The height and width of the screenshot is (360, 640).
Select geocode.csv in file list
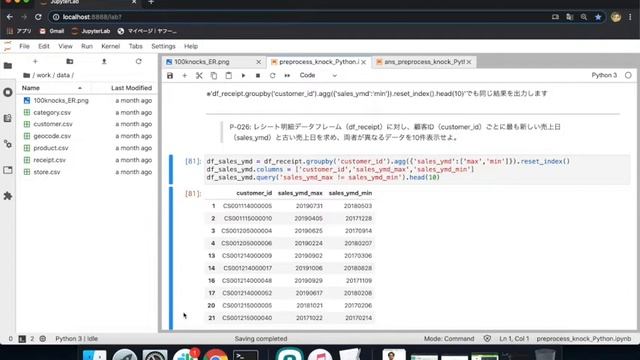click(87, 136)
